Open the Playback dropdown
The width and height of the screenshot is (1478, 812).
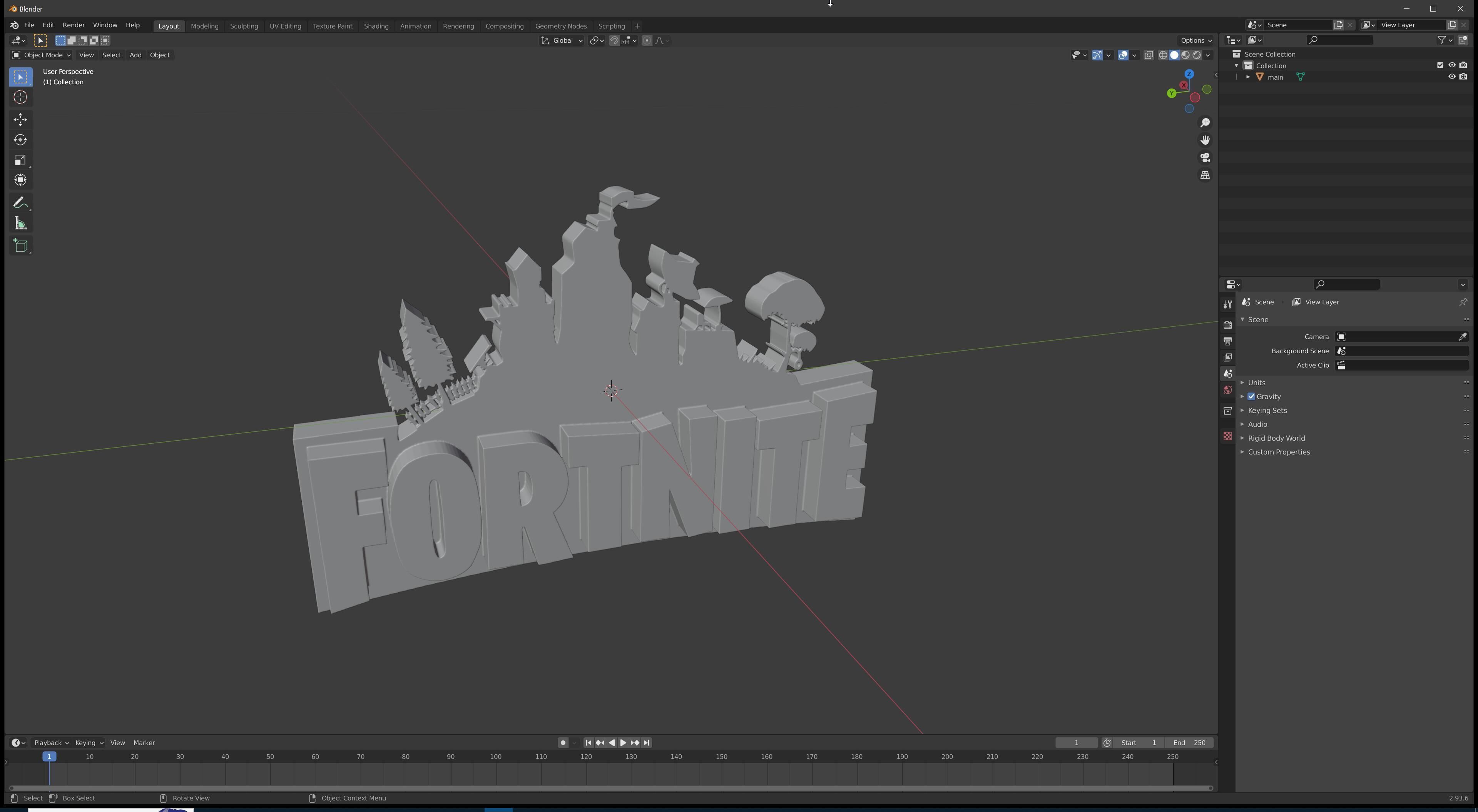pos(51,743)
